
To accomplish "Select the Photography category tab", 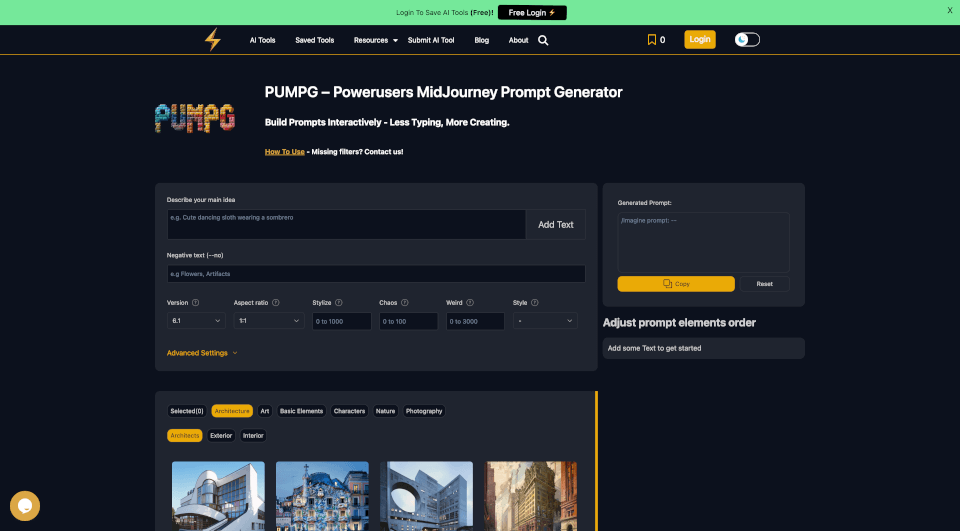I will [424, 411].
